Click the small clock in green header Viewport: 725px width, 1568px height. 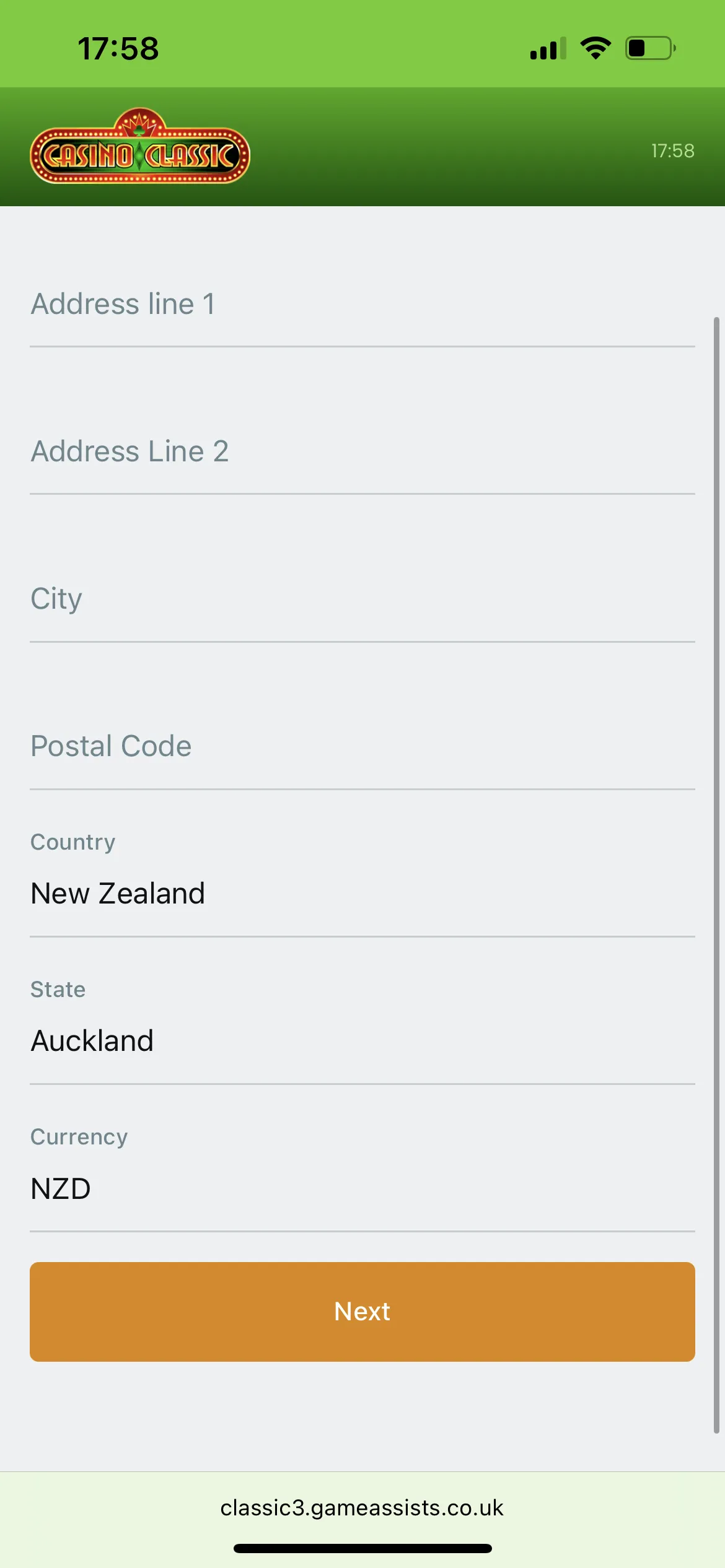pos(672,150)
